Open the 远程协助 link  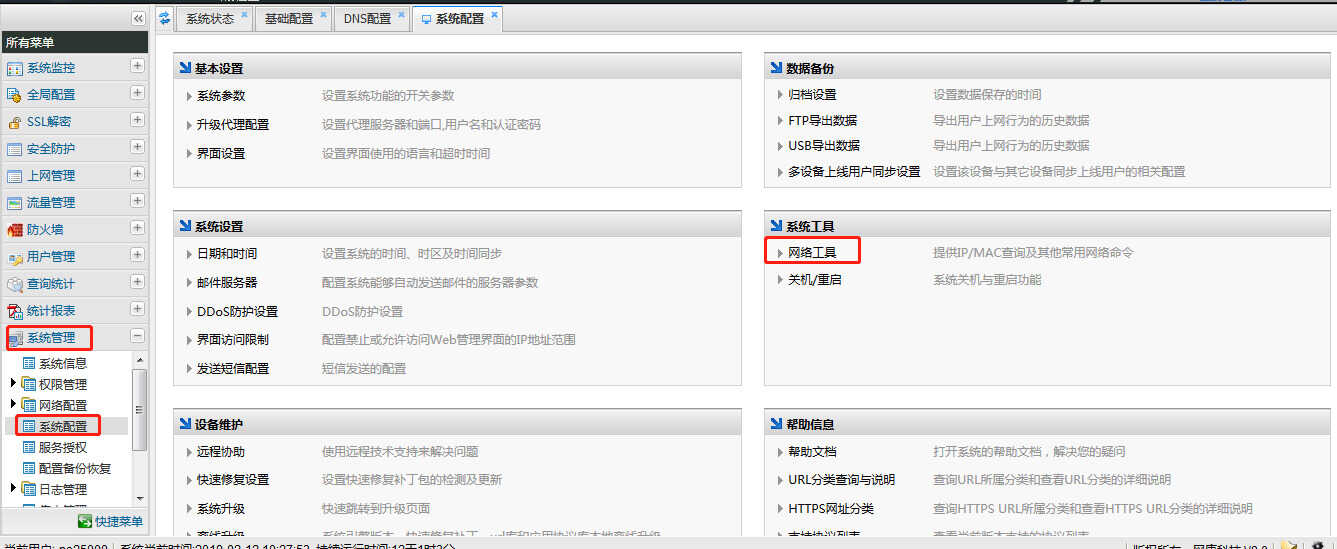pos(221,453)
